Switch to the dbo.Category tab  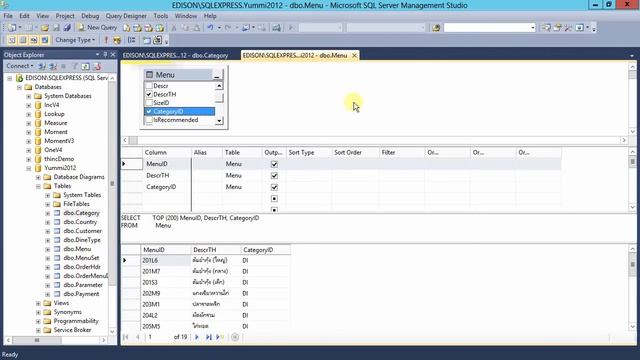176,55
